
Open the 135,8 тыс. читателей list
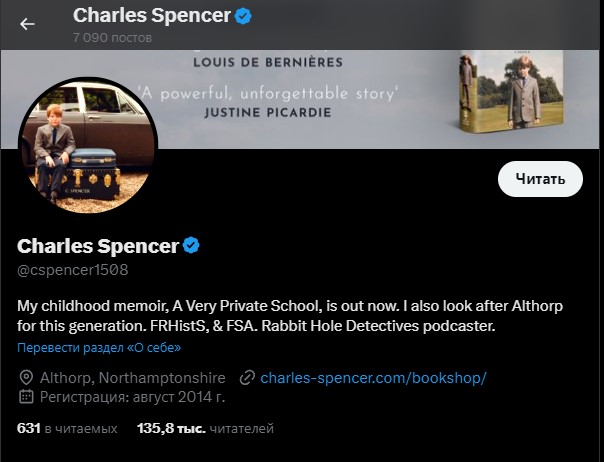205,428
